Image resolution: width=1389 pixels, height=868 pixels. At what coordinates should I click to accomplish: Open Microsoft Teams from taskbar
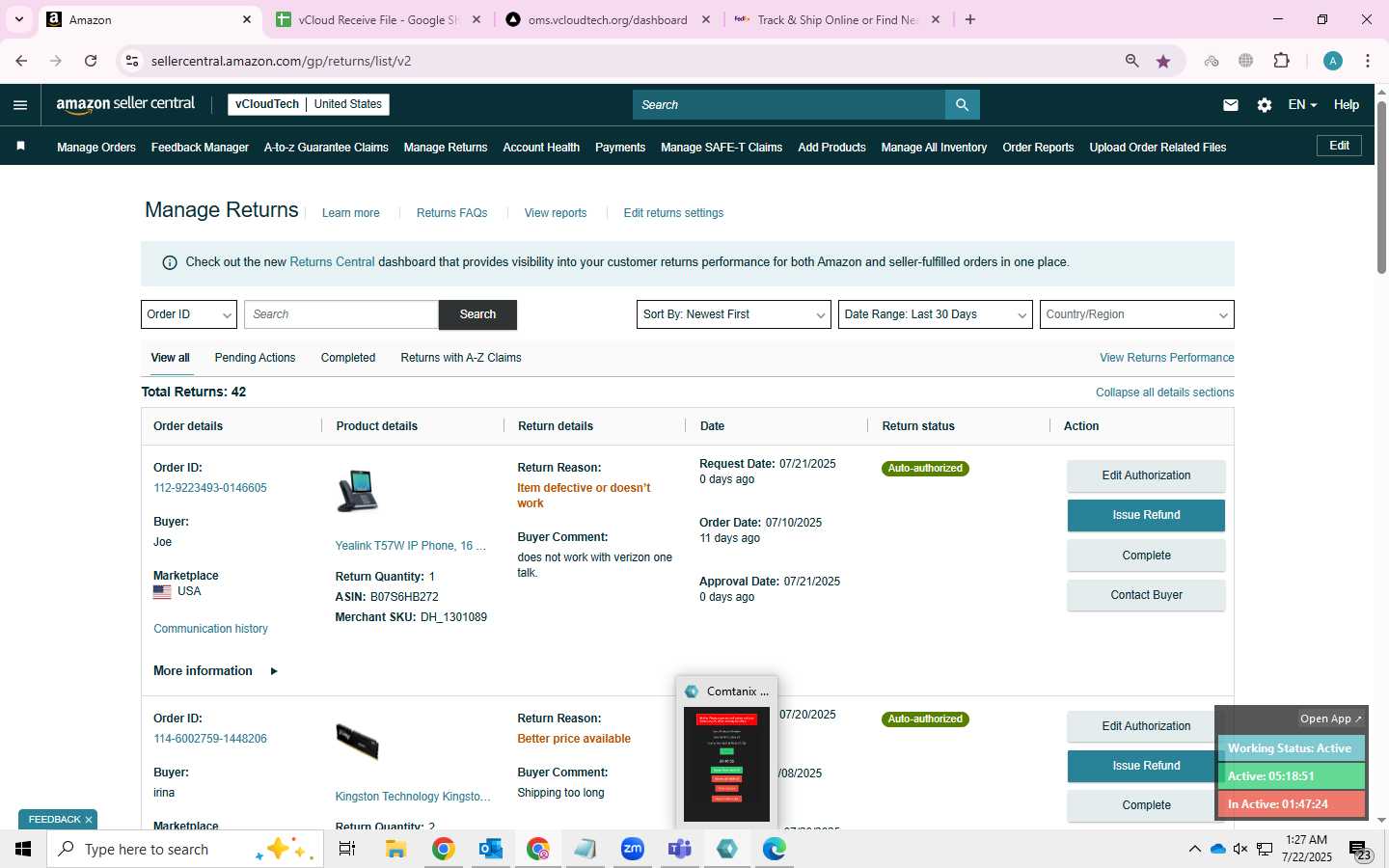pos(680,849)
